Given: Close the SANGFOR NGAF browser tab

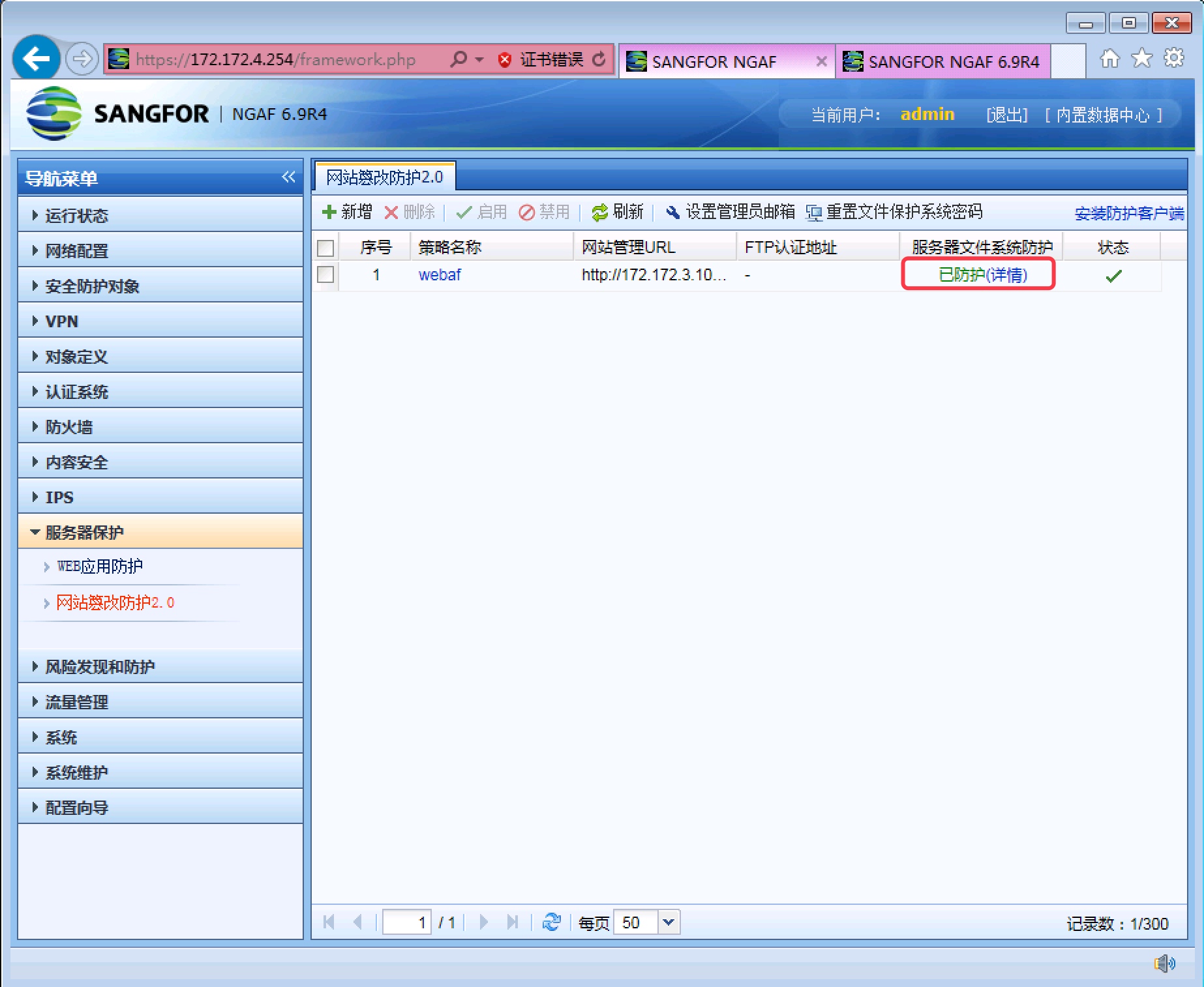Looking at the screenshot, I should 822,61.
